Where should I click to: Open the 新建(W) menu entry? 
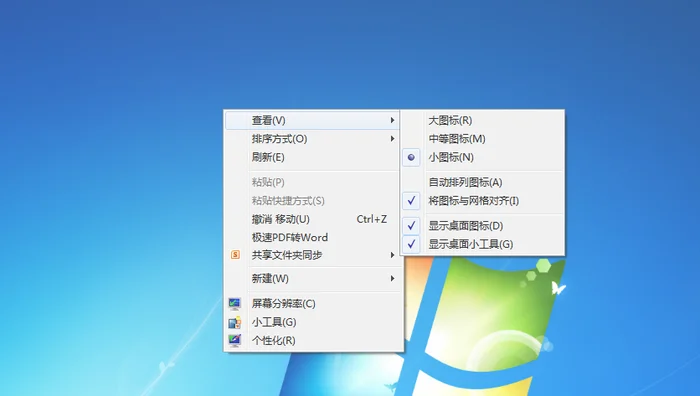click(312, 279)
